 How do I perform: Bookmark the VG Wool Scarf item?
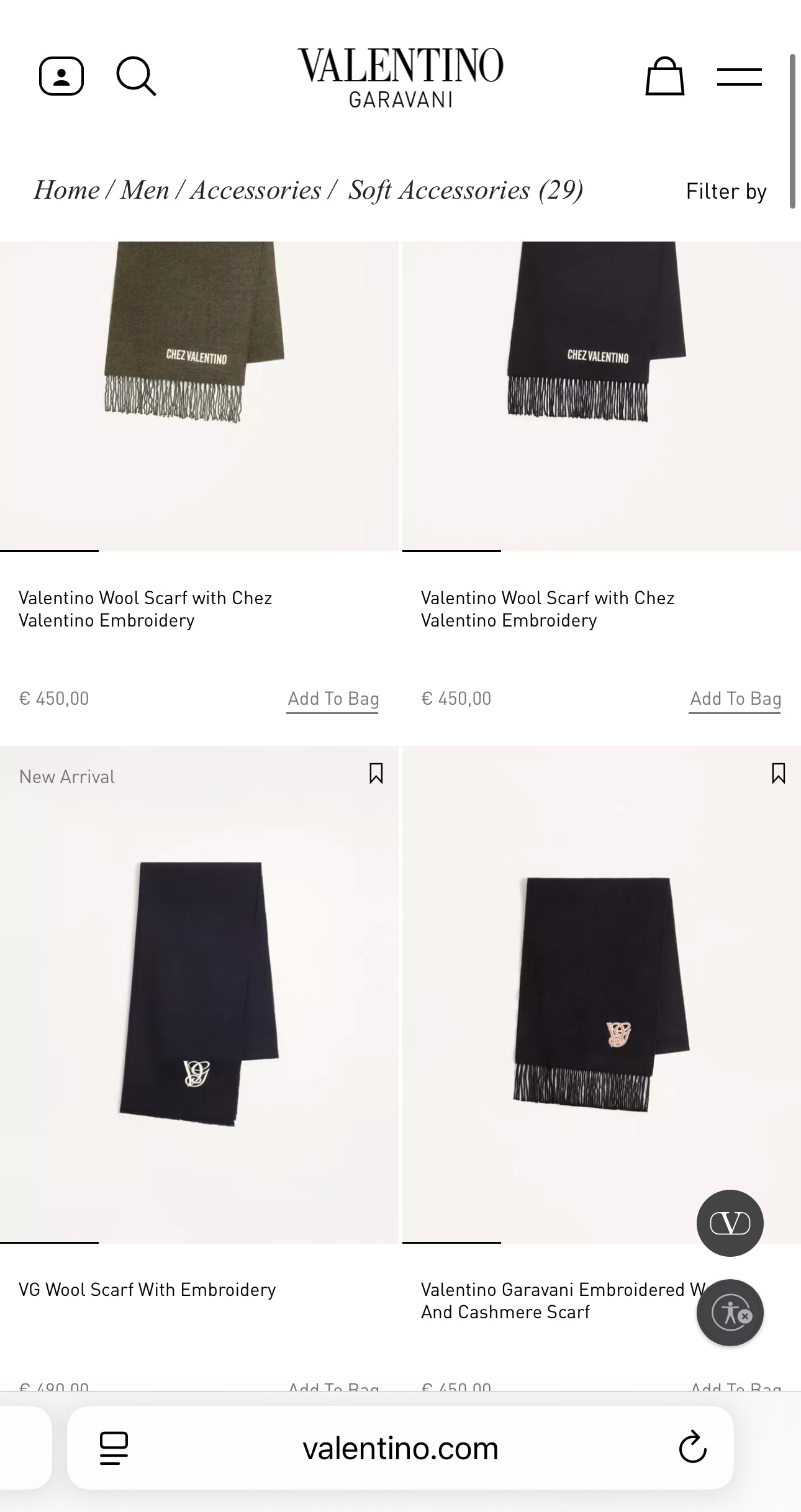(x=376, y=774)
